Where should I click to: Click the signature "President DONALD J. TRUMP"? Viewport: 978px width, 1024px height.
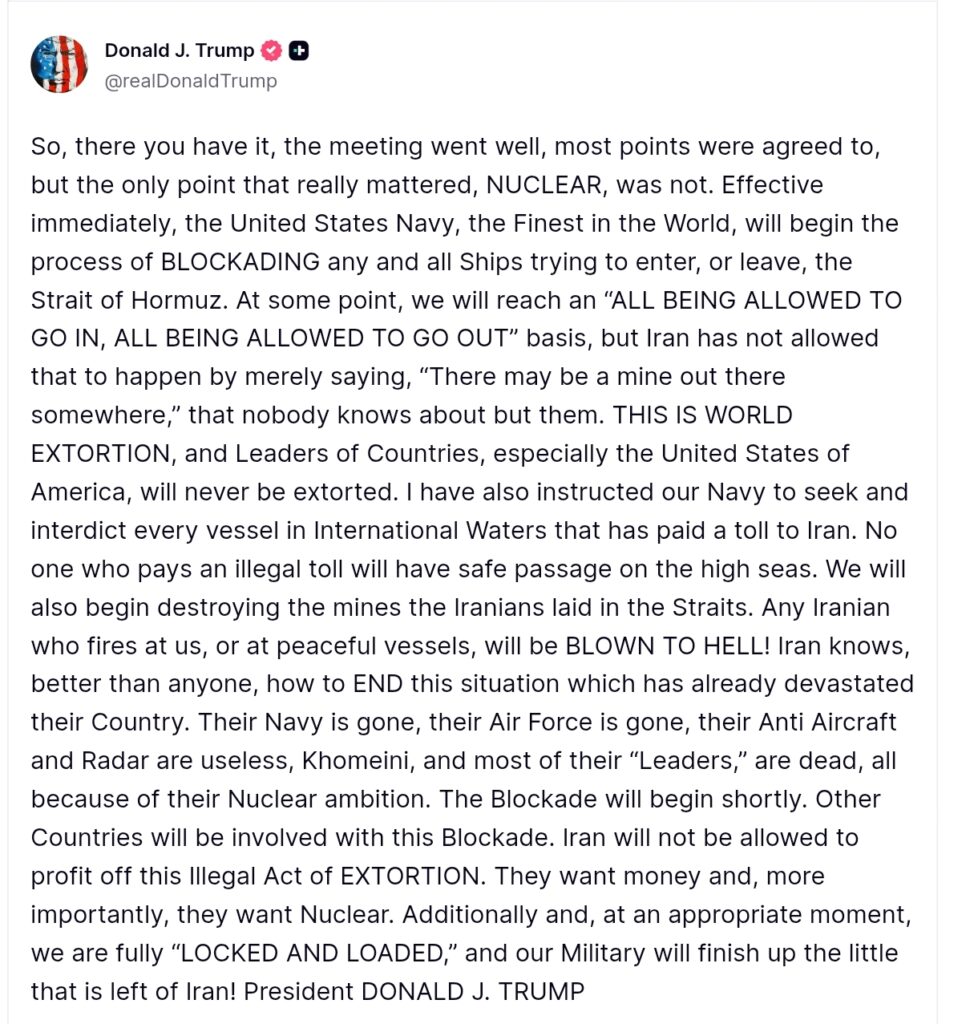(414, 991)
